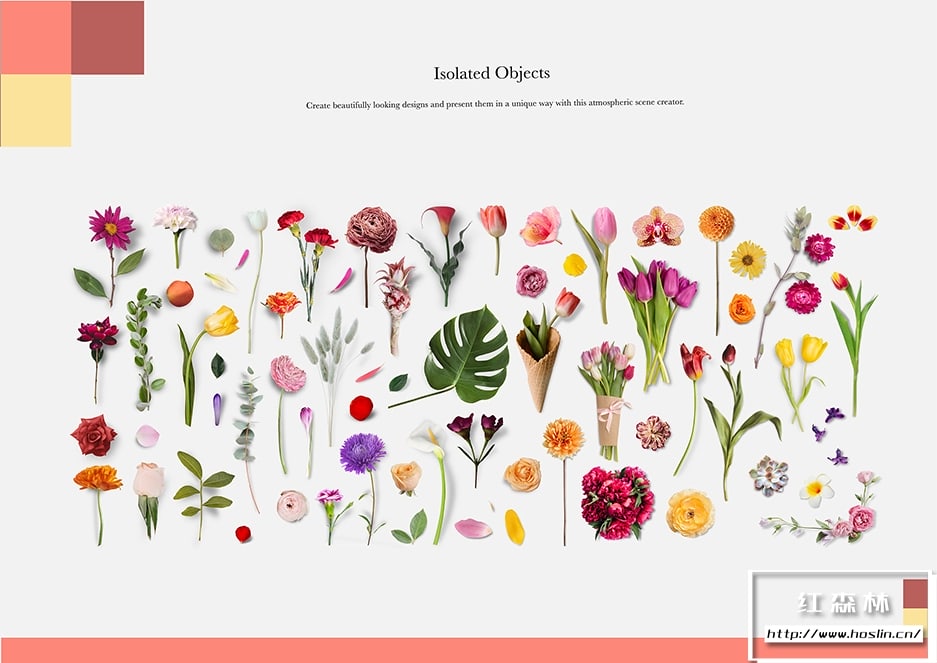This screenshot has width=937, height=663.
Task: Select the red rose head
Action: pyautogui.click(x=94, y=435)
